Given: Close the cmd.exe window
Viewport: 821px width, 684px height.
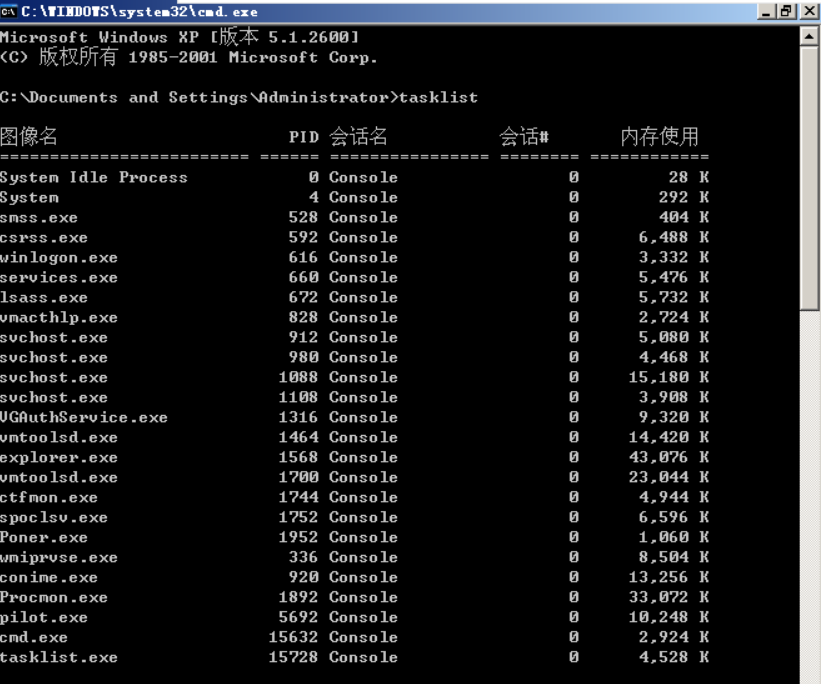Looking at the screenshot, I should pyautogui.click(x=809, y=12).
